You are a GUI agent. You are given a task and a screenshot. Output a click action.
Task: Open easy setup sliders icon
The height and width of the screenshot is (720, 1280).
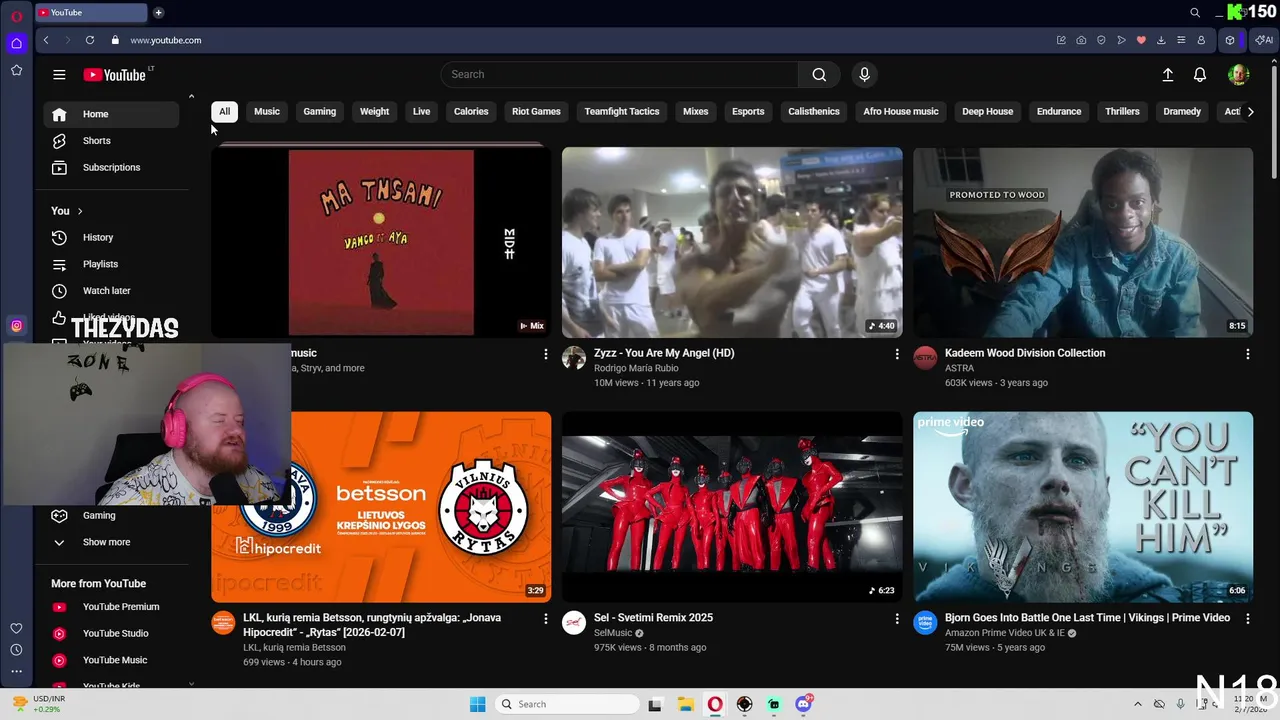[1181, 40]
